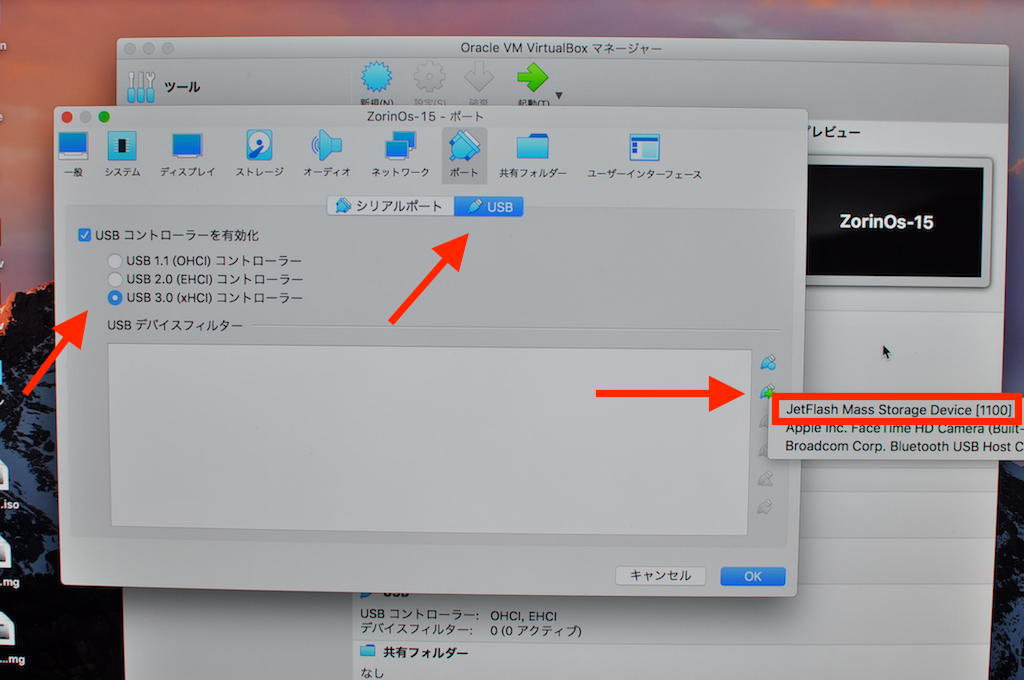Switch to the シリアルポート tab
This screenshot has width=1024, height=680.
[x=390, y=206]
